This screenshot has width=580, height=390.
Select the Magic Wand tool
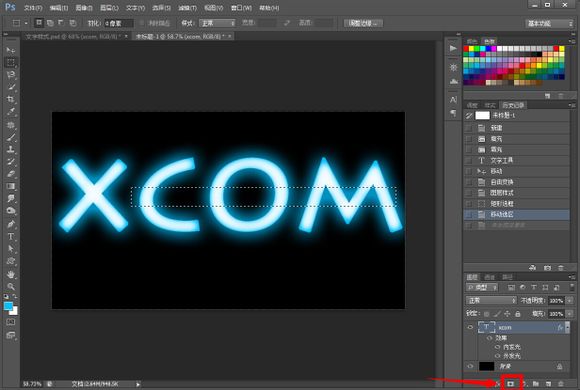click(x=11, y=87)
